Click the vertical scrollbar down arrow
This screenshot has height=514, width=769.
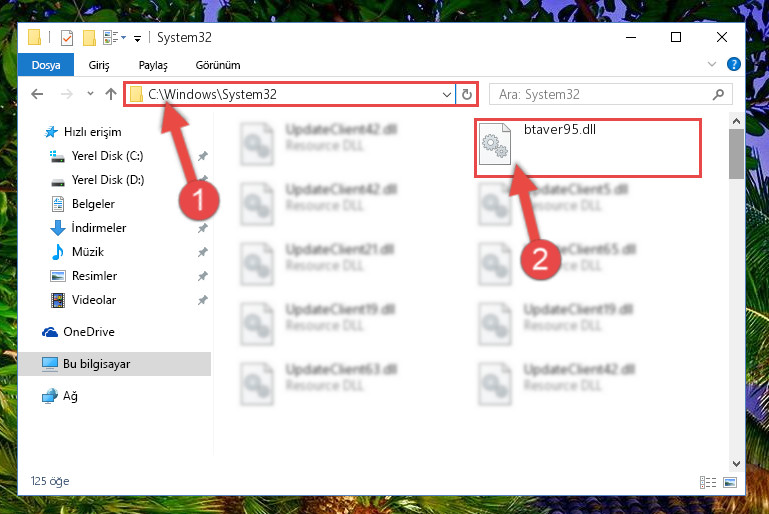click(x=736, y=463)
